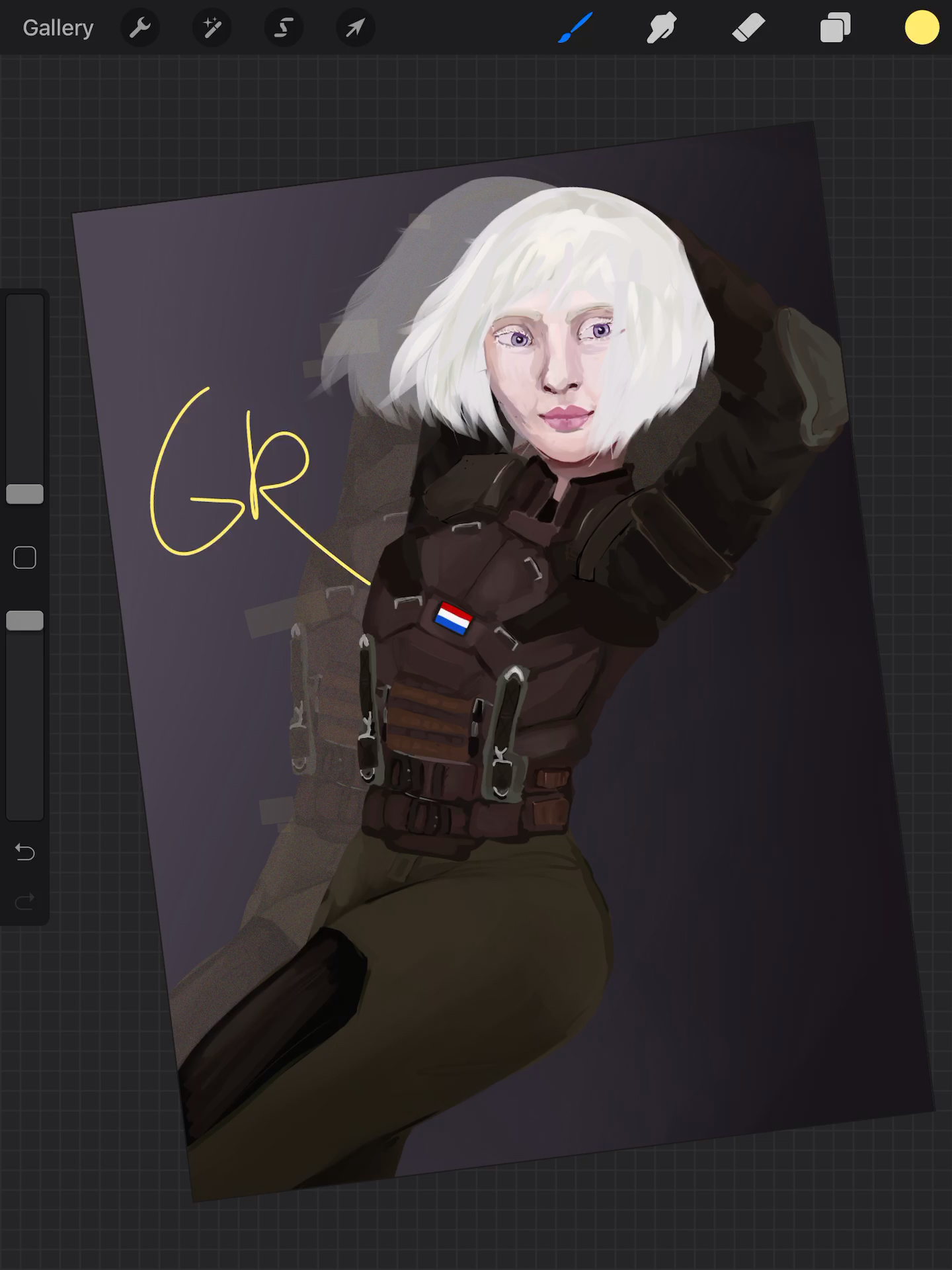
Task: Redo the last undone action
Action: pos(25,902)
